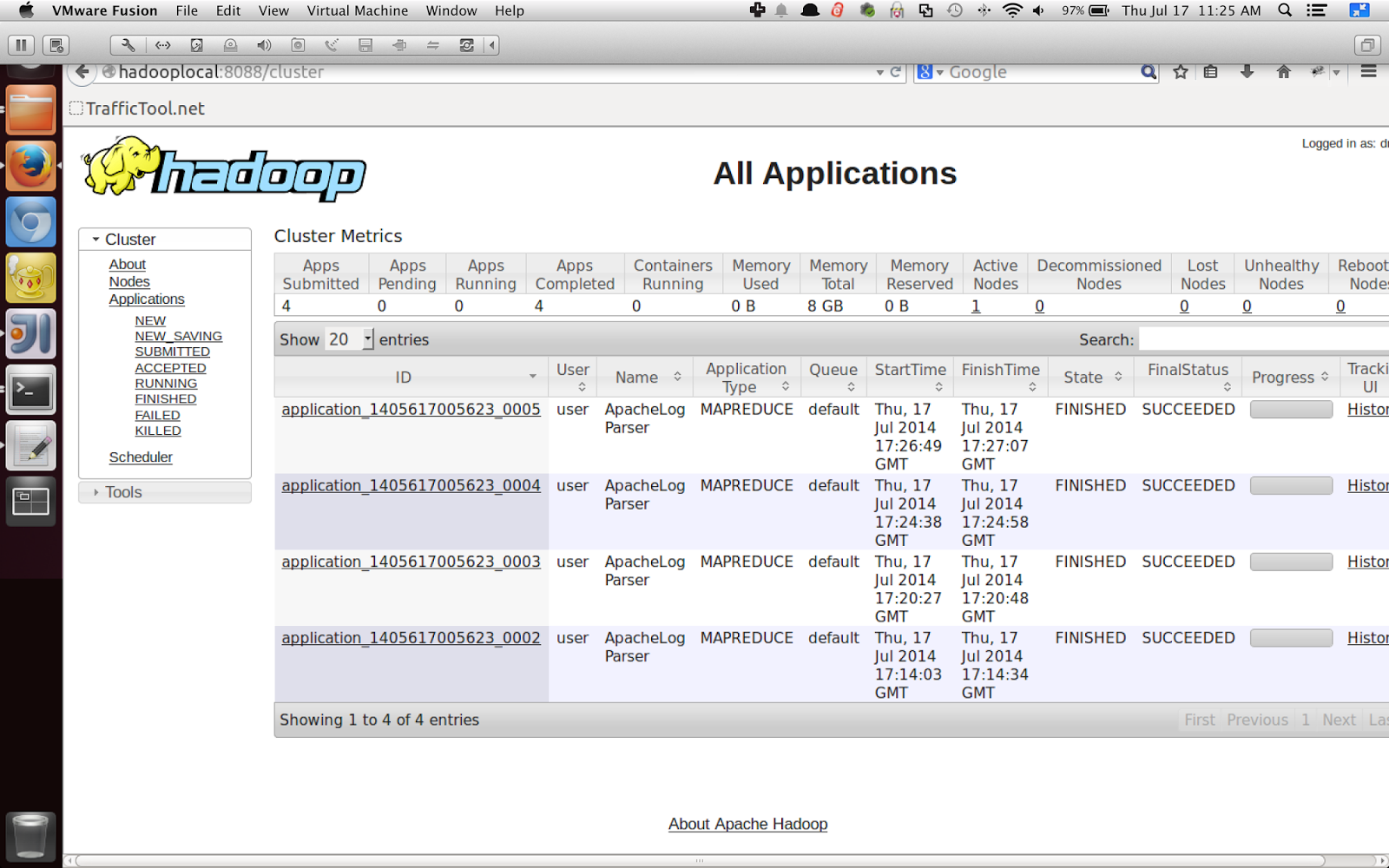
Task: Click the progress bar of application 0004
Action: click(1291, 485)
